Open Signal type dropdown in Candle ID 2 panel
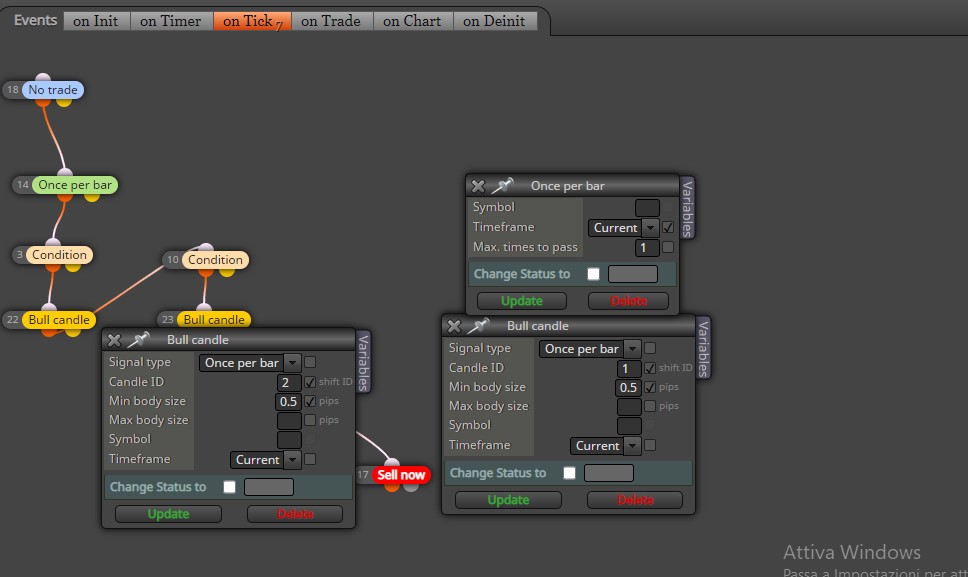This screenshot has width=968, height=577. (249, 363)
